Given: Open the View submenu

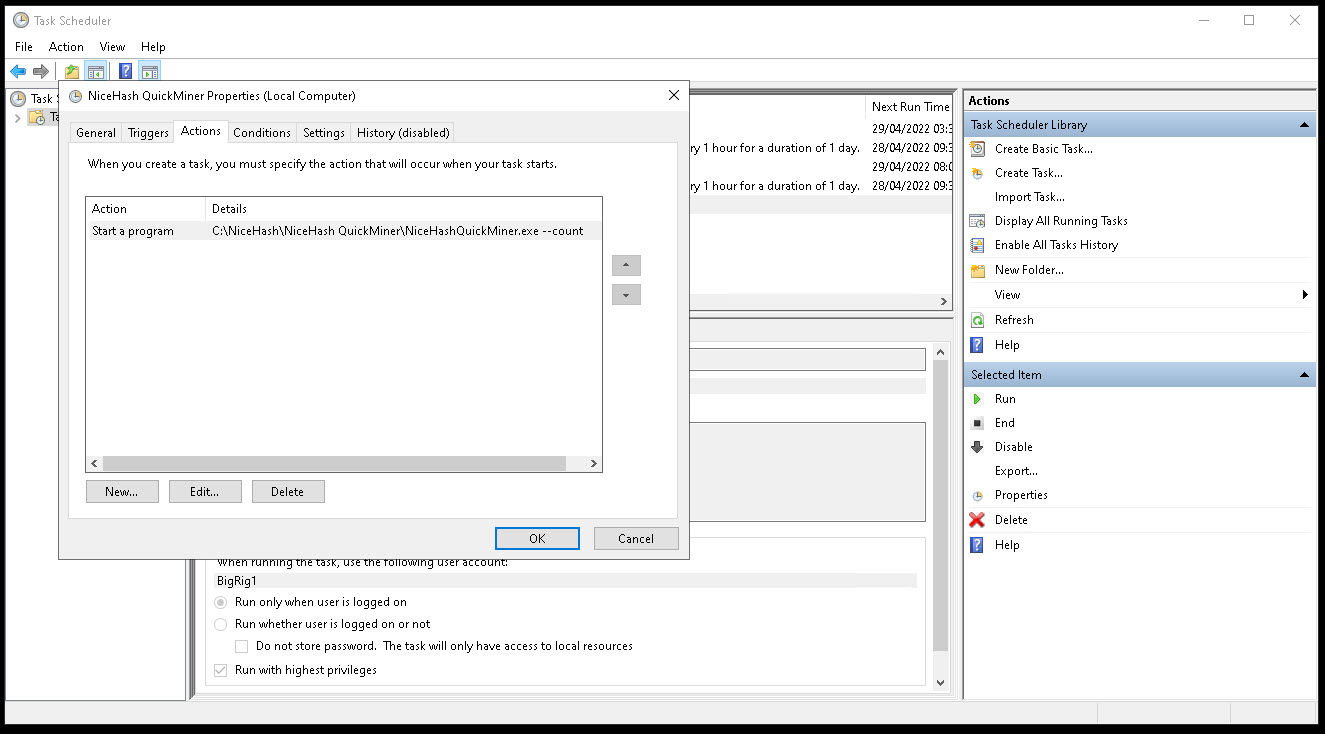Looking at the screenshot, I should [1006, 294].
